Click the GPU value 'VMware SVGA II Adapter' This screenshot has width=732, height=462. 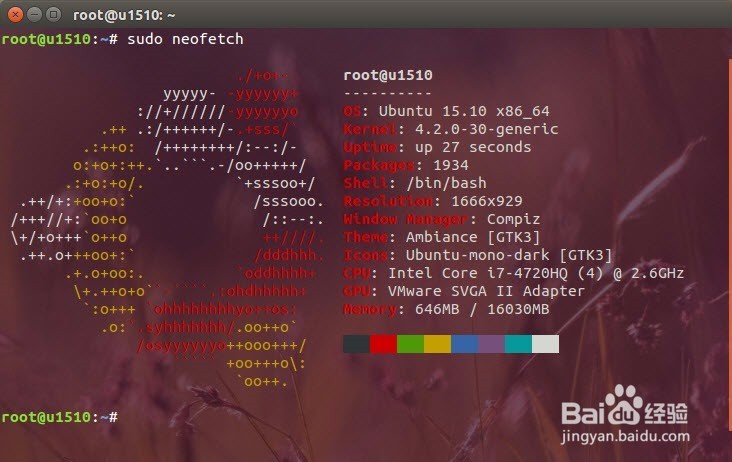point(486,291)
